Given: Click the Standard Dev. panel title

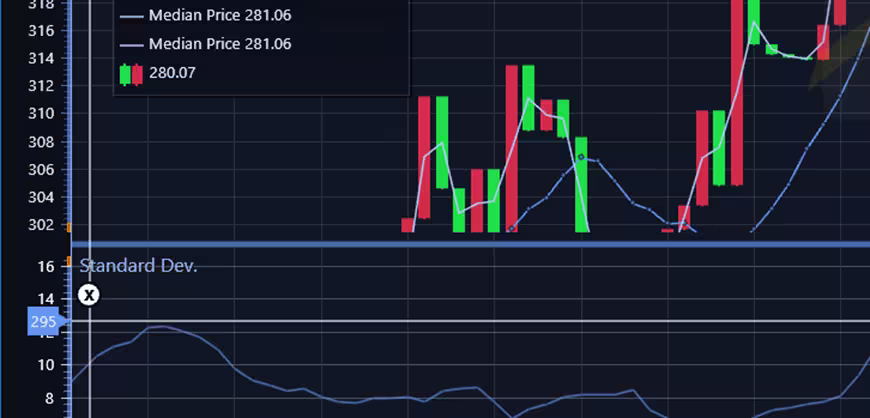Looking at the screenshot, I should 138,266.
